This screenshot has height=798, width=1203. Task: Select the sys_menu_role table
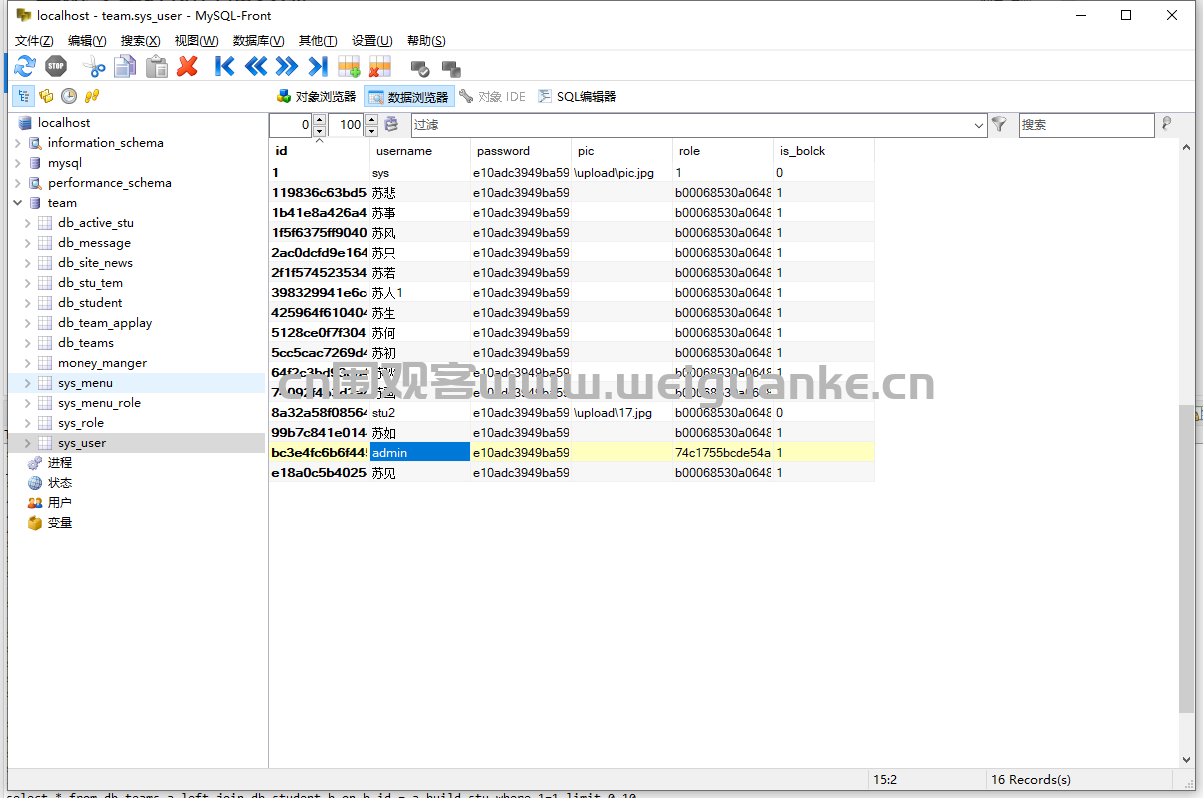(x=99, y=403)
